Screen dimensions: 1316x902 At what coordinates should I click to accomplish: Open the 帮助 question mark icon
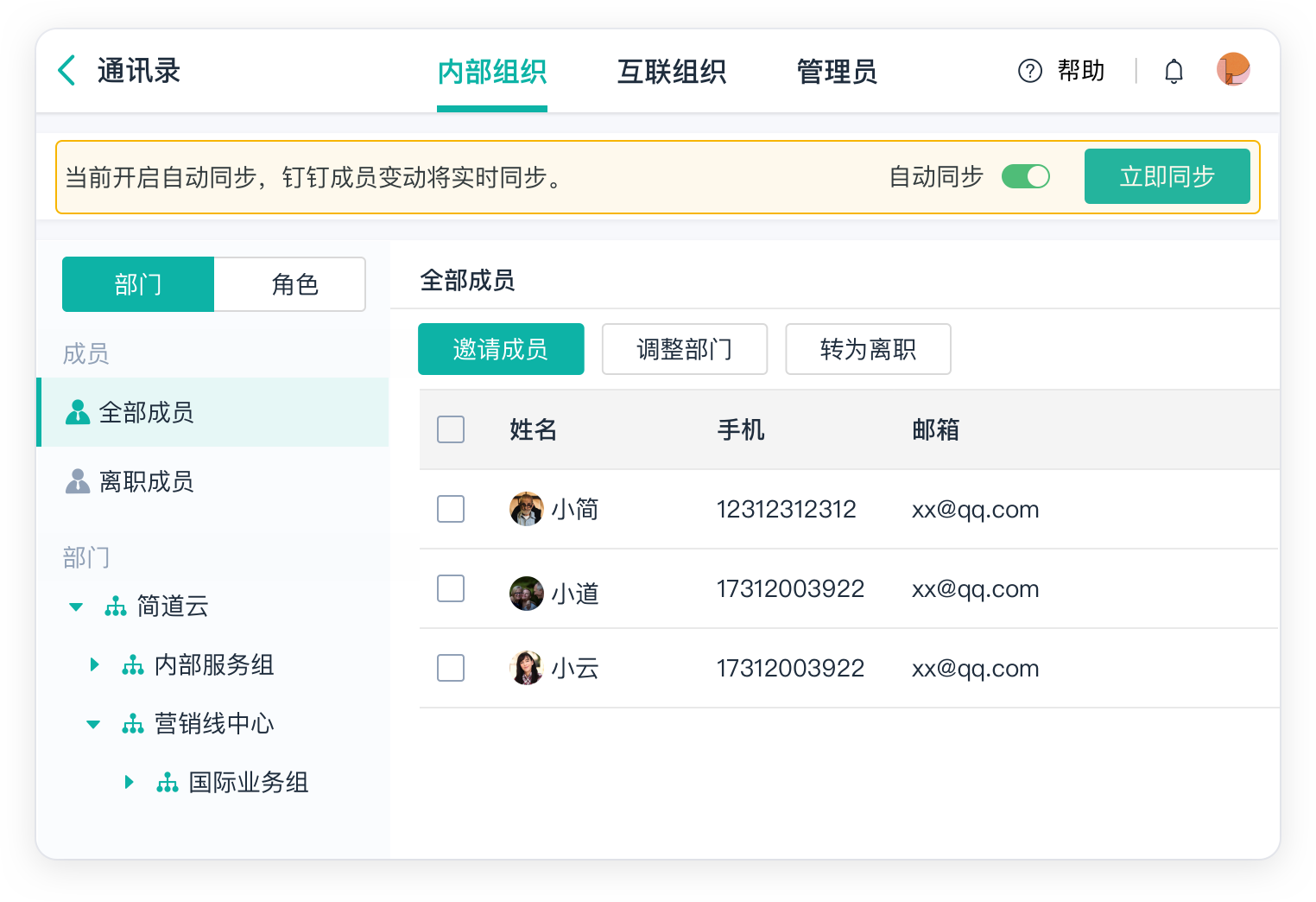coord(1029,71)
